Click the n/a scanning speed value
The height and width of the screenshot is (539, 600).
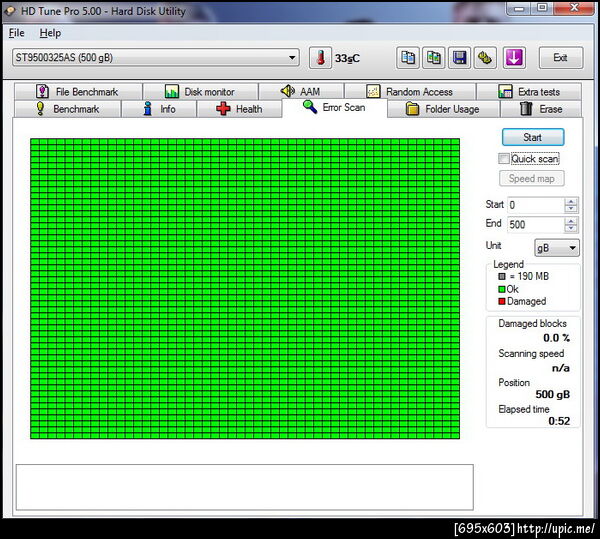[561, 368]
